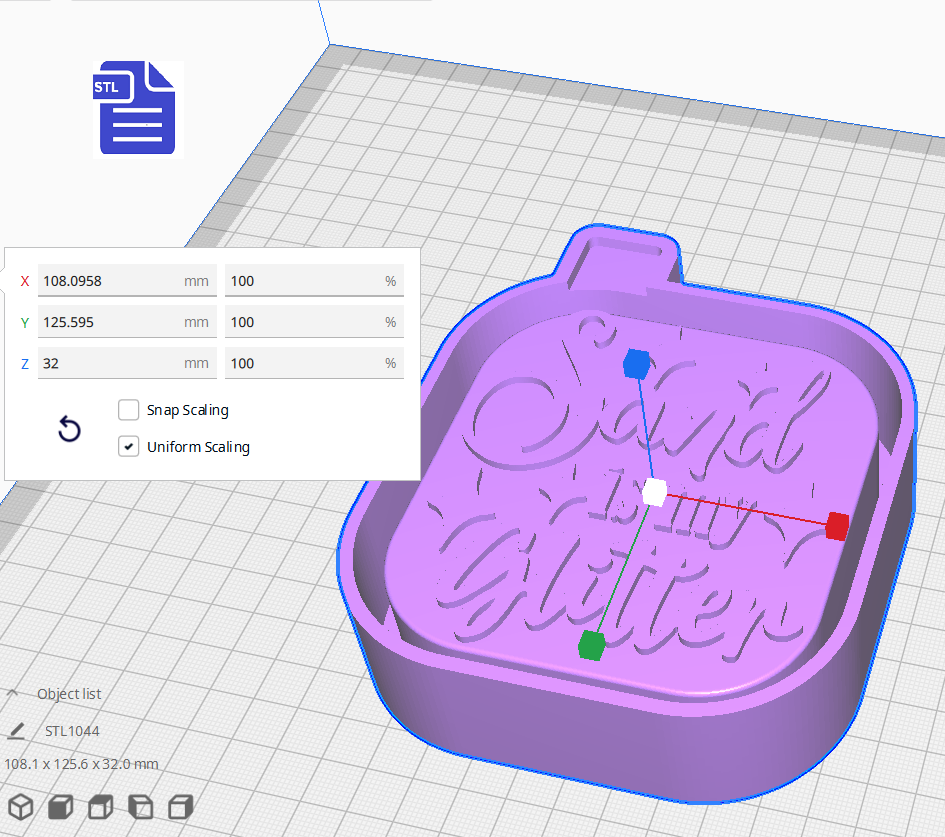Click the Z dimension field showing 32
The width and height of the screenshot is (945, 837).
(x=127, y=363)
